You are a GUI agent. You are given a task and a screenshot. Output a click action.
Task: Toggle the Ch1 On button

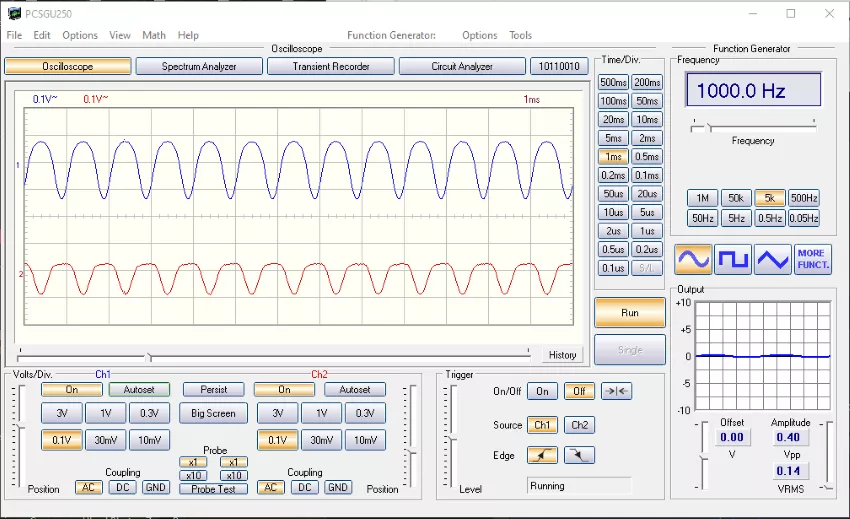[72, 389]
